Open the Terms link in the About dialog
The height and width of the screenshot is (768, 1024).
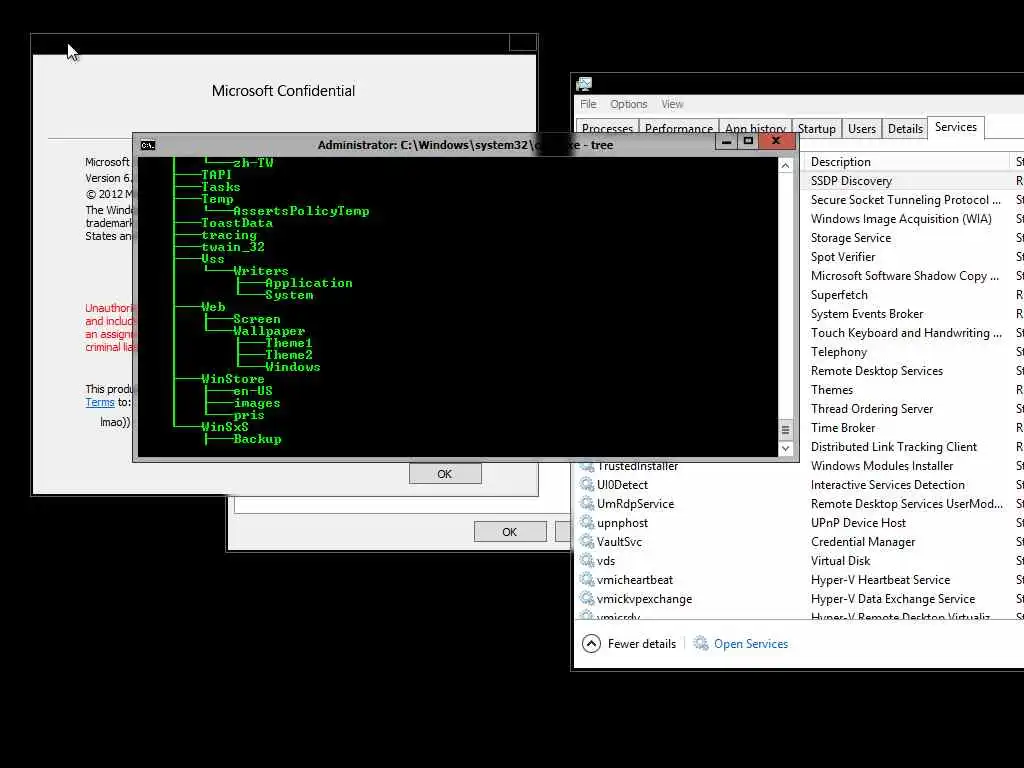(100, 402)
